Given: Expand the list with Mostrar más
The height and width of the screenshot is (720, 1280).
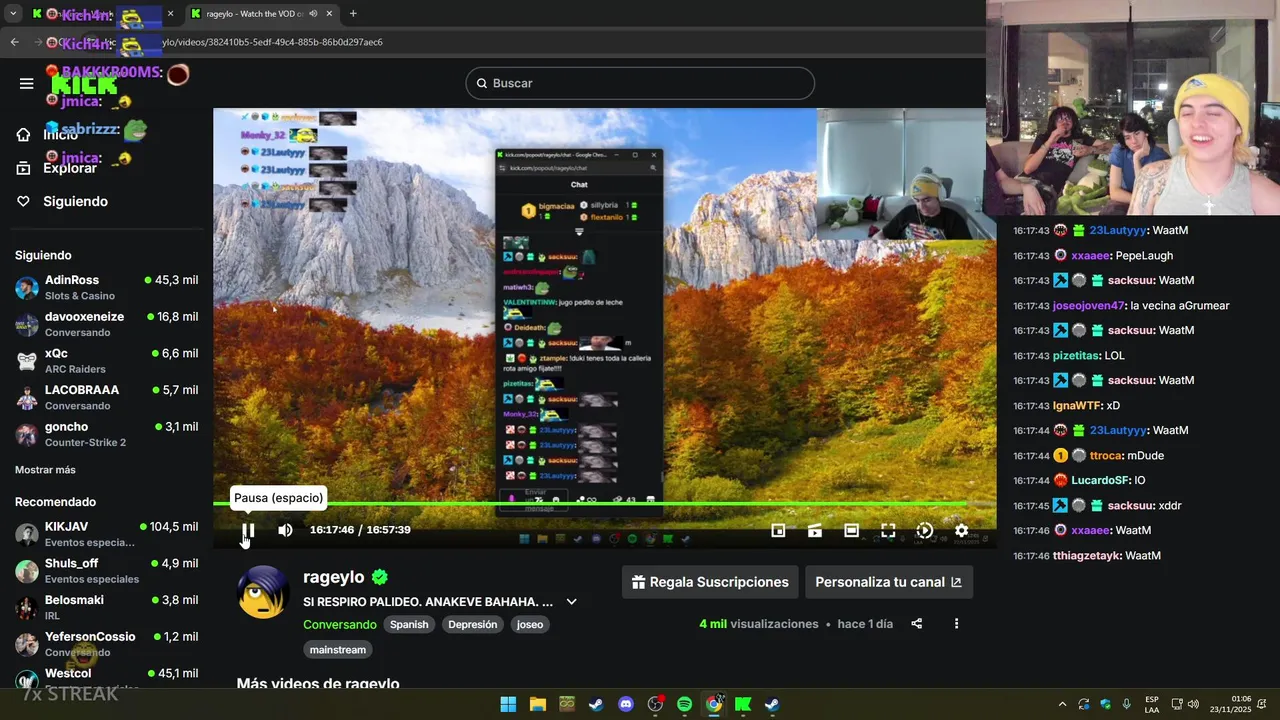Looking at the screenshot, I should pos(45,470).
